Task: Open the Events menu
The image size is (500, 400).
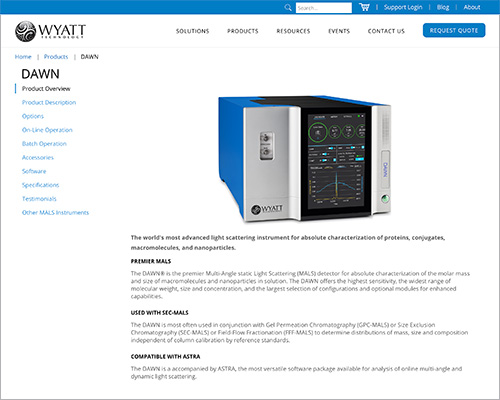Action: pos(339,31)
